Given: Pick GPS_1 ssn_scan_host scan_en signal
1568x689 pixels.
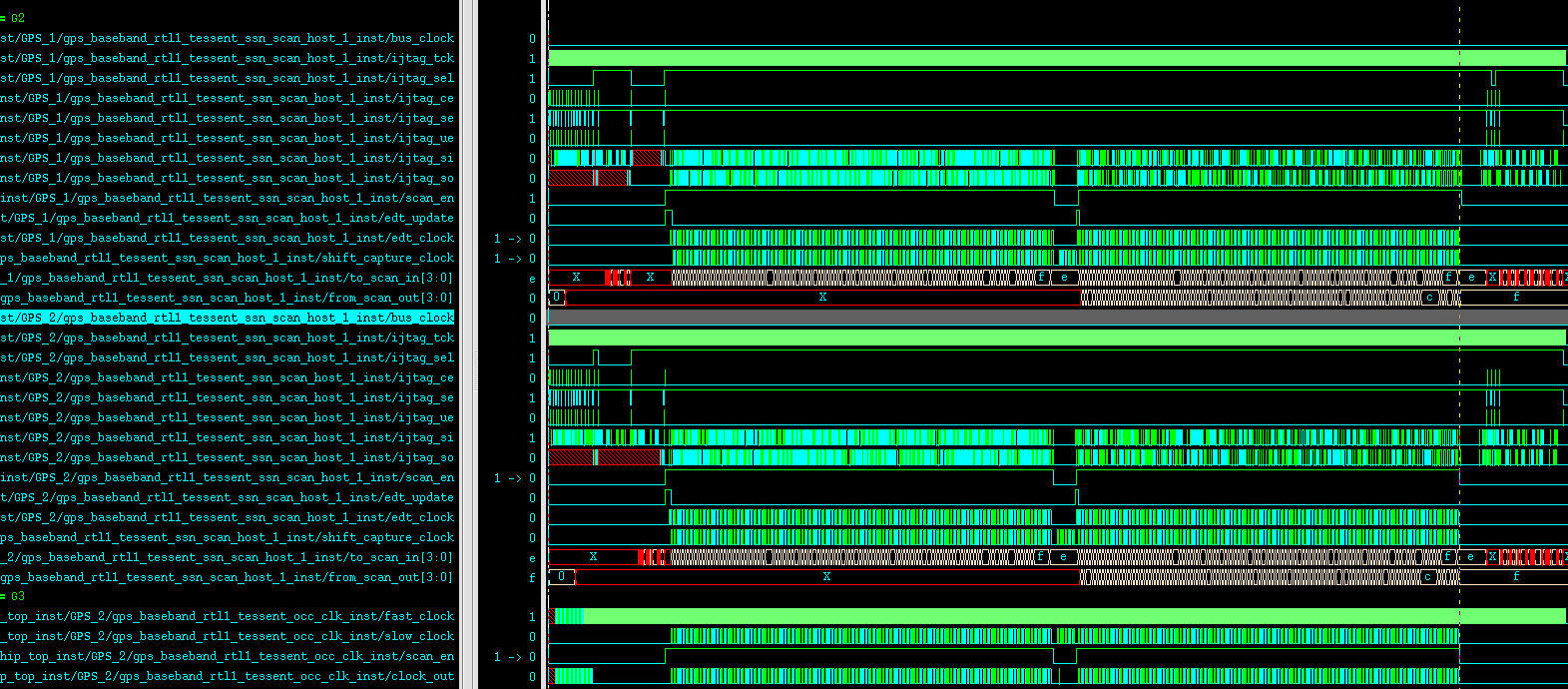Looking at the screenshot, I should pyautogui.click(x=228, y=198).
